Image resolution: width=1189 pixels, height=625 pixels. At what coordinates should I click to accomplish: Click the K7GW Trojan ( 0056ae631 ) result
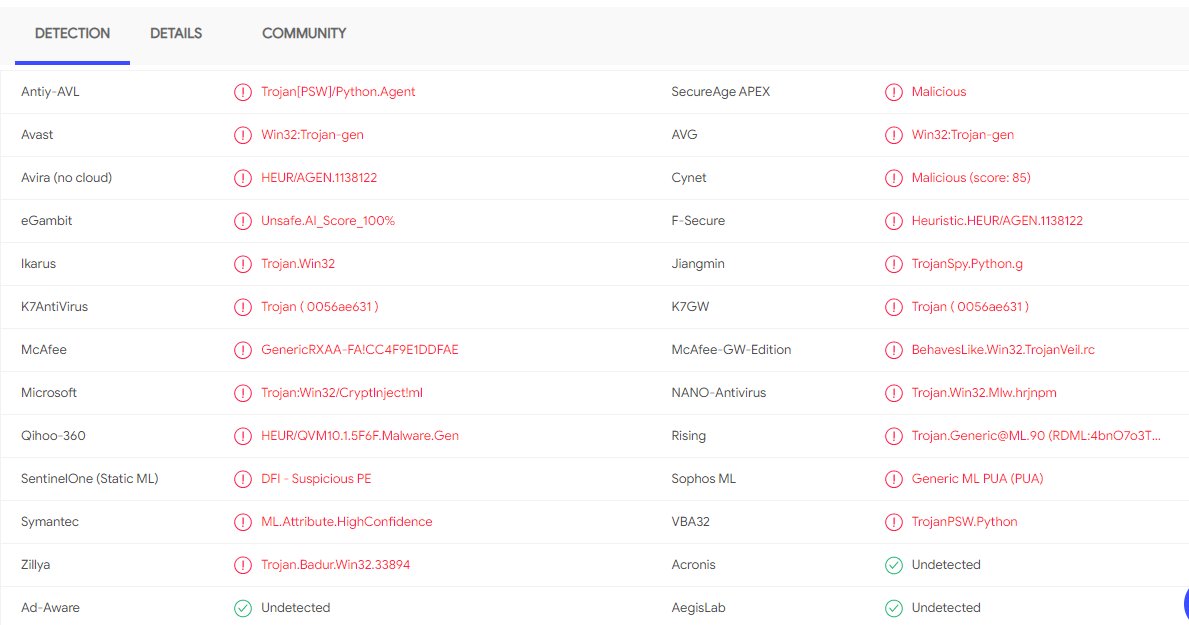971,306
